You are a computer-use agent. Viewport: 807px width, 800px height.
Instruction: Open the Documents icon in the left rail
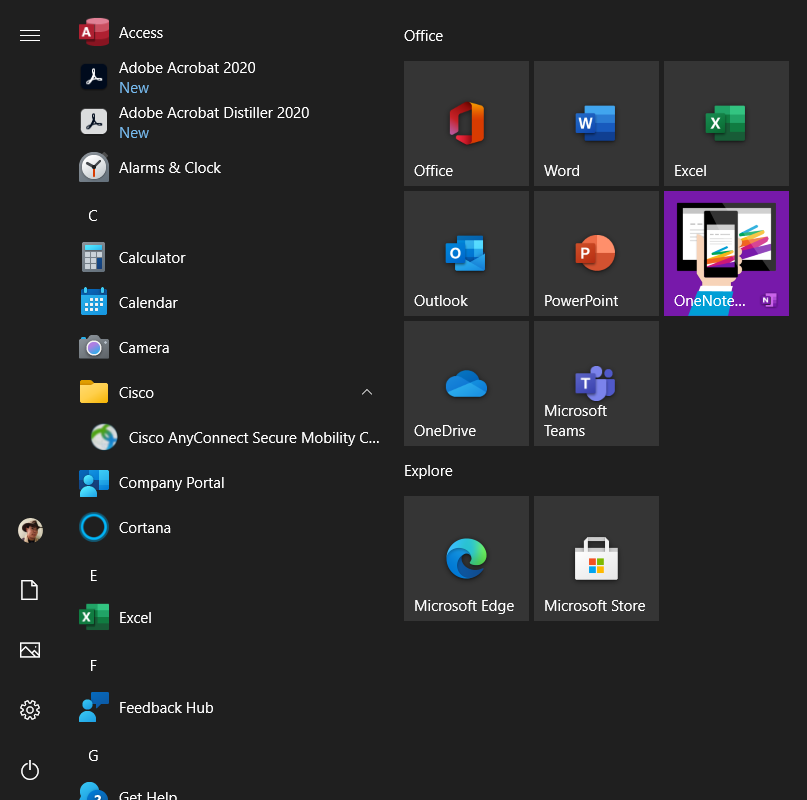coord(29,590)
